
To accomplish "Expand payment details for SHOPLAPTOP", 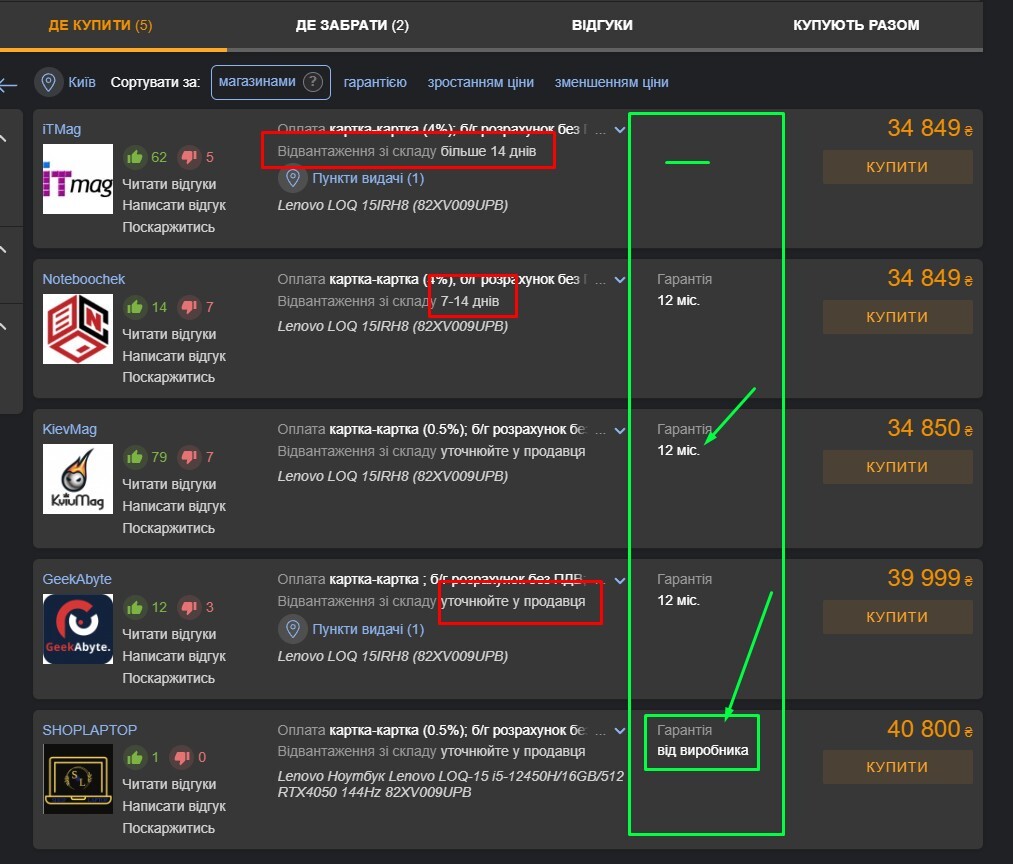I will 620,731.
